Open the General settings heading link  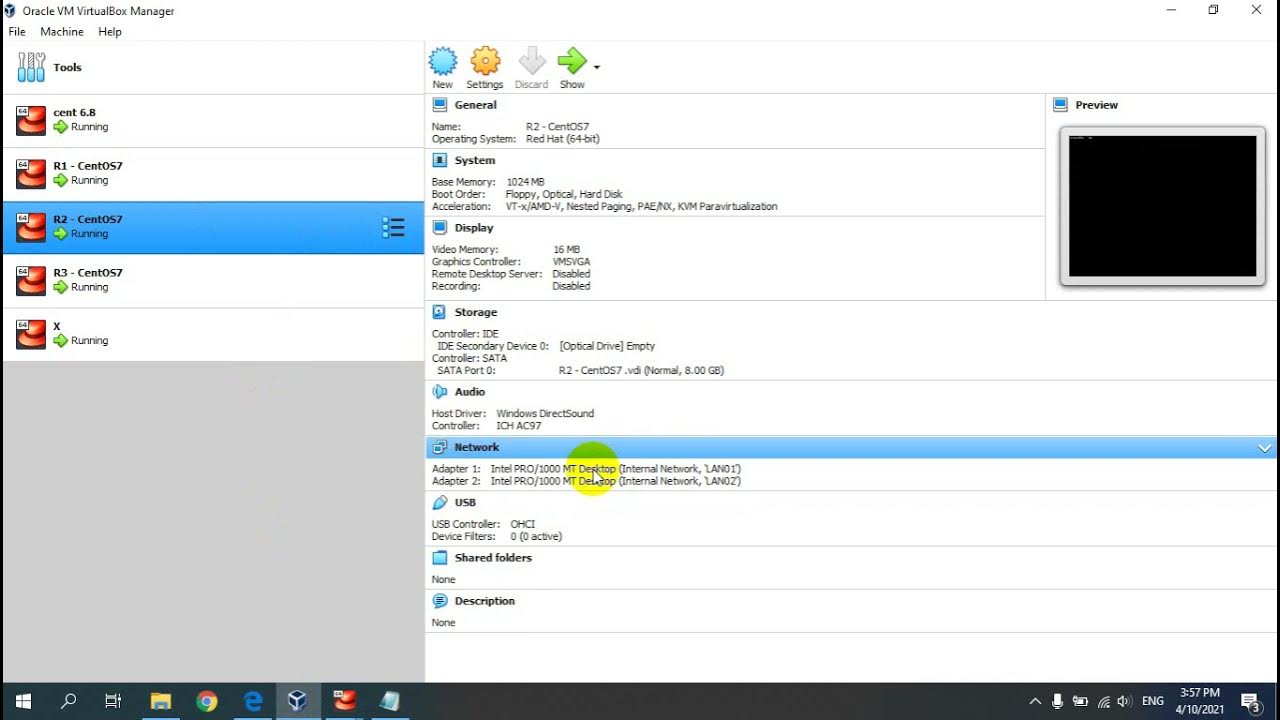coord(476,105)
